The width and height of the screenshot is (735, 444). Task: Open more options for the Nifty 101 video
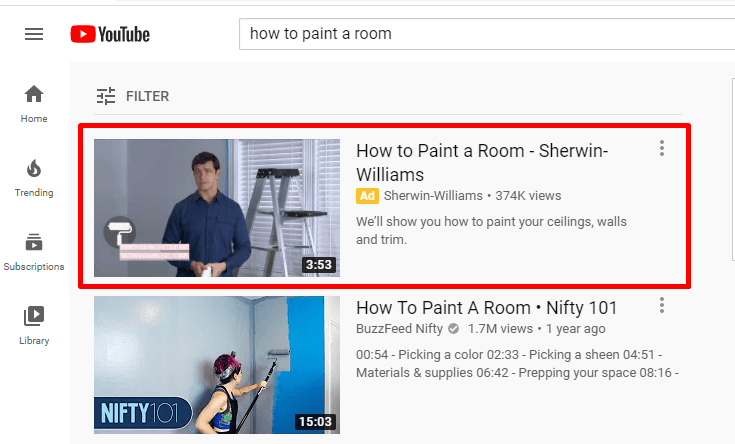tap(662, 305)
